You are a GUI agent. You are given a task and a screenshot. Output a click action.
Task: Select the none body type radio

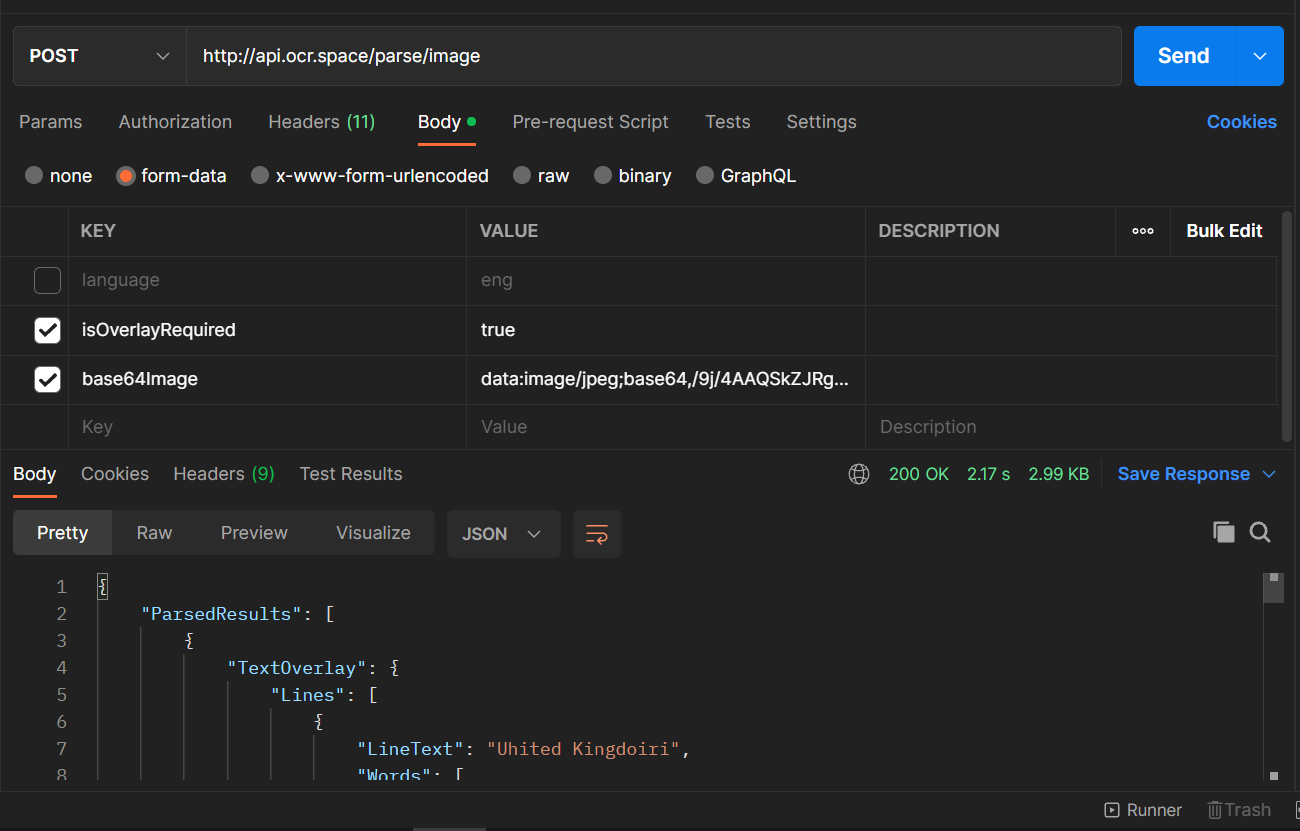point(34,176)
